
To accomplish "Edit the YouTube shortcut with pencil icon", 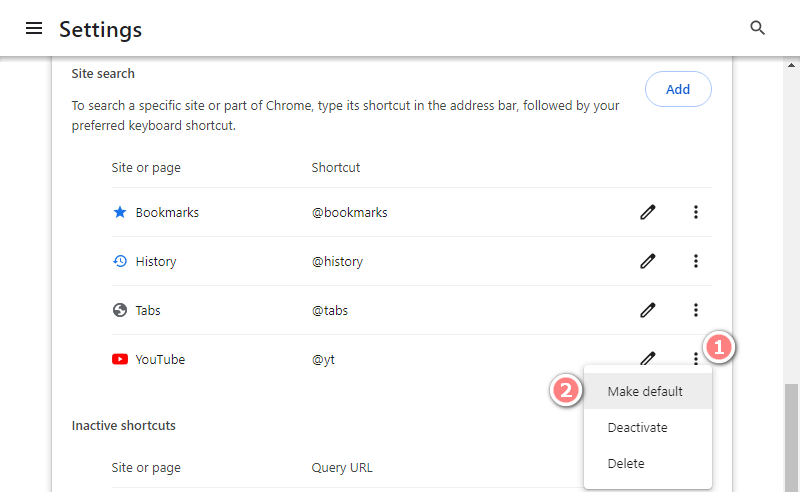I will pyautogui.click(x=647, y=358).
